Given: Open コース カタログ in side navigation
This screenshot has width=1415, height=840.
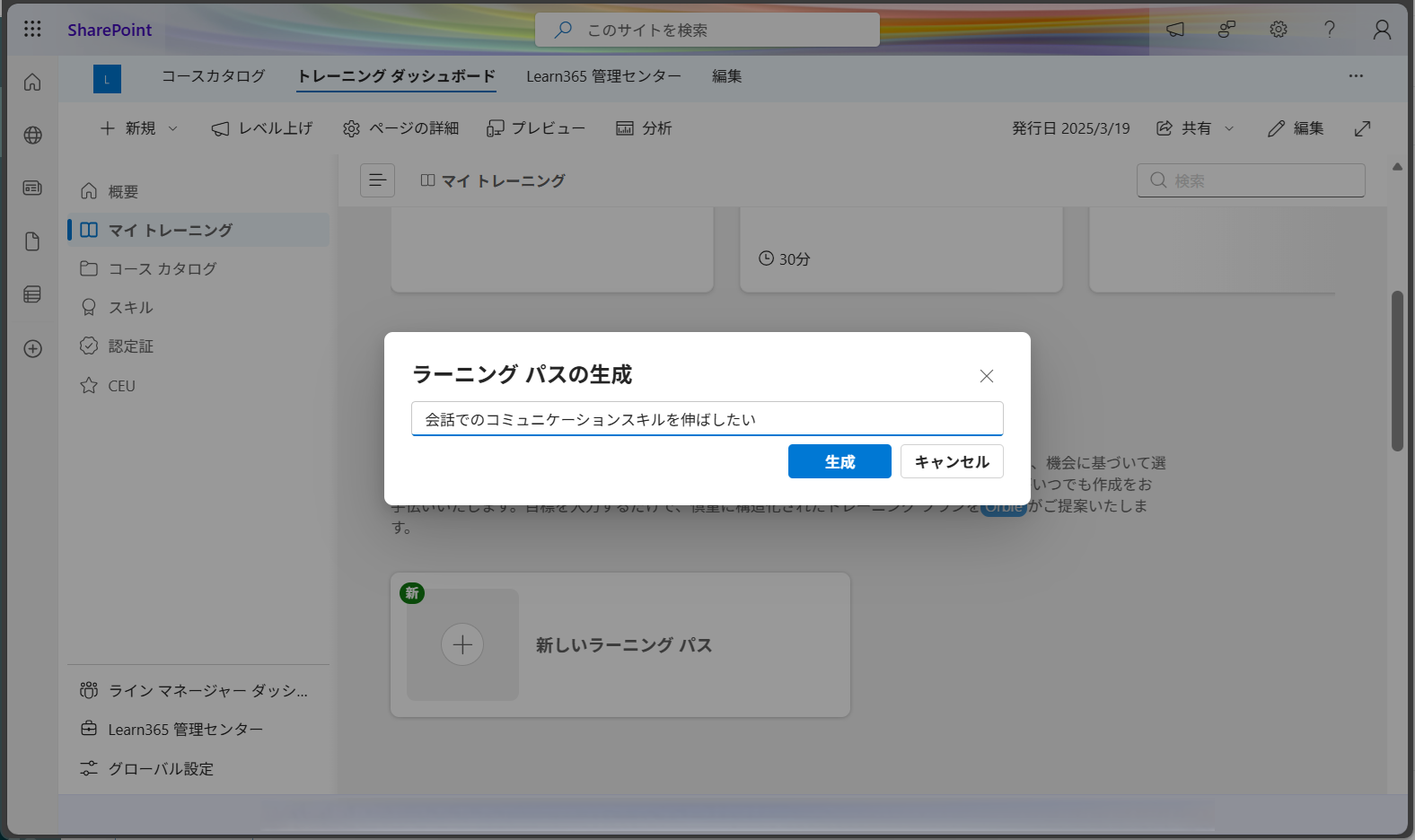Looking at the screenshot, I should pyautogui.click(x=198, y=268).
